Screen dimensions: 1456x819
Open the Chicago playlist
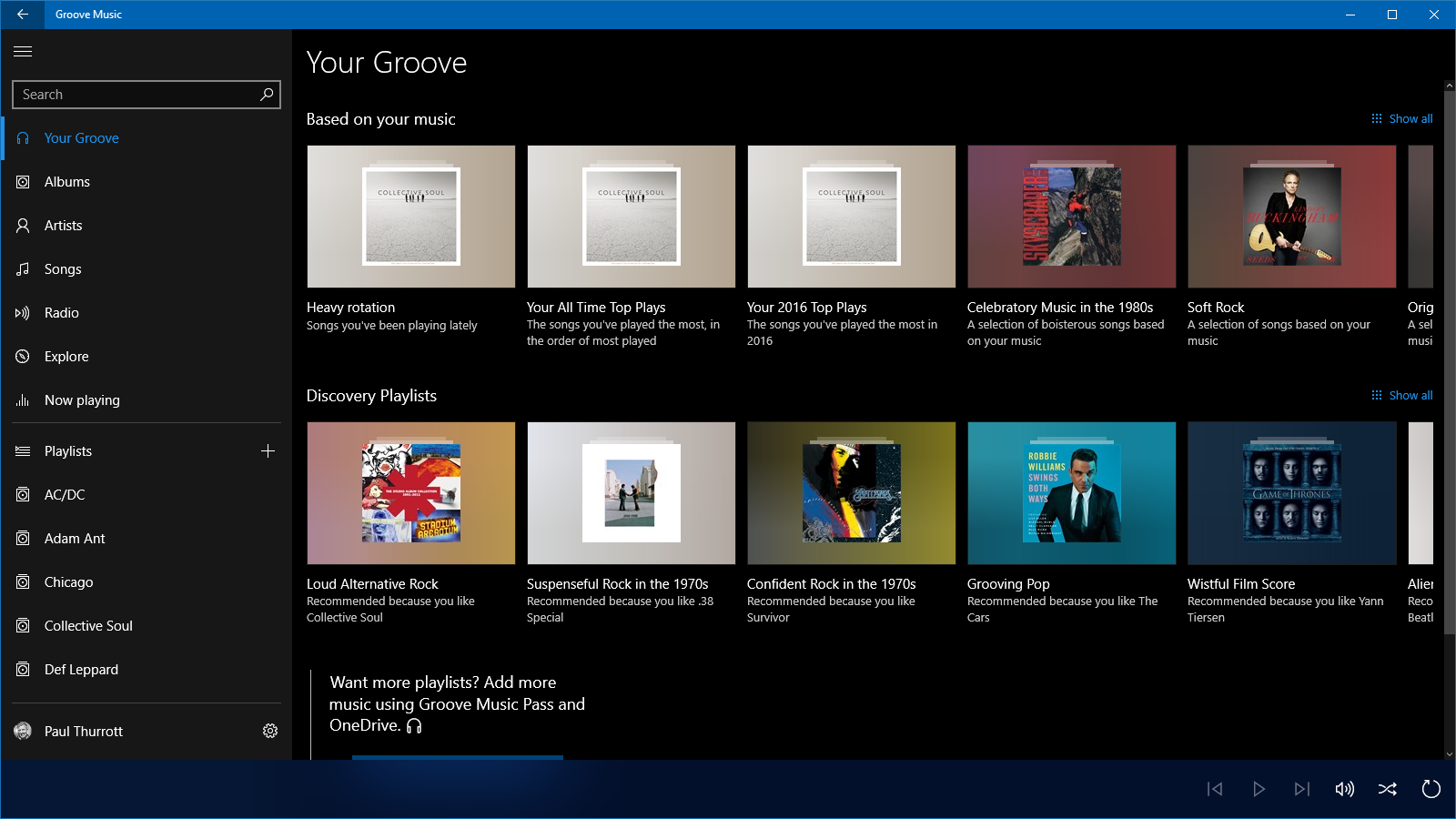coord(147,582)
